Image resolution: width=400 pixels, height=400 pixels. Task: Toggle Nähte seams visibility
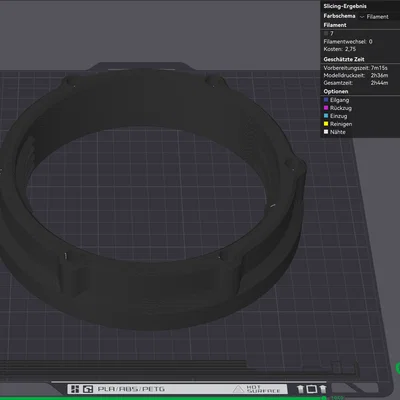[x=326, y=132]
